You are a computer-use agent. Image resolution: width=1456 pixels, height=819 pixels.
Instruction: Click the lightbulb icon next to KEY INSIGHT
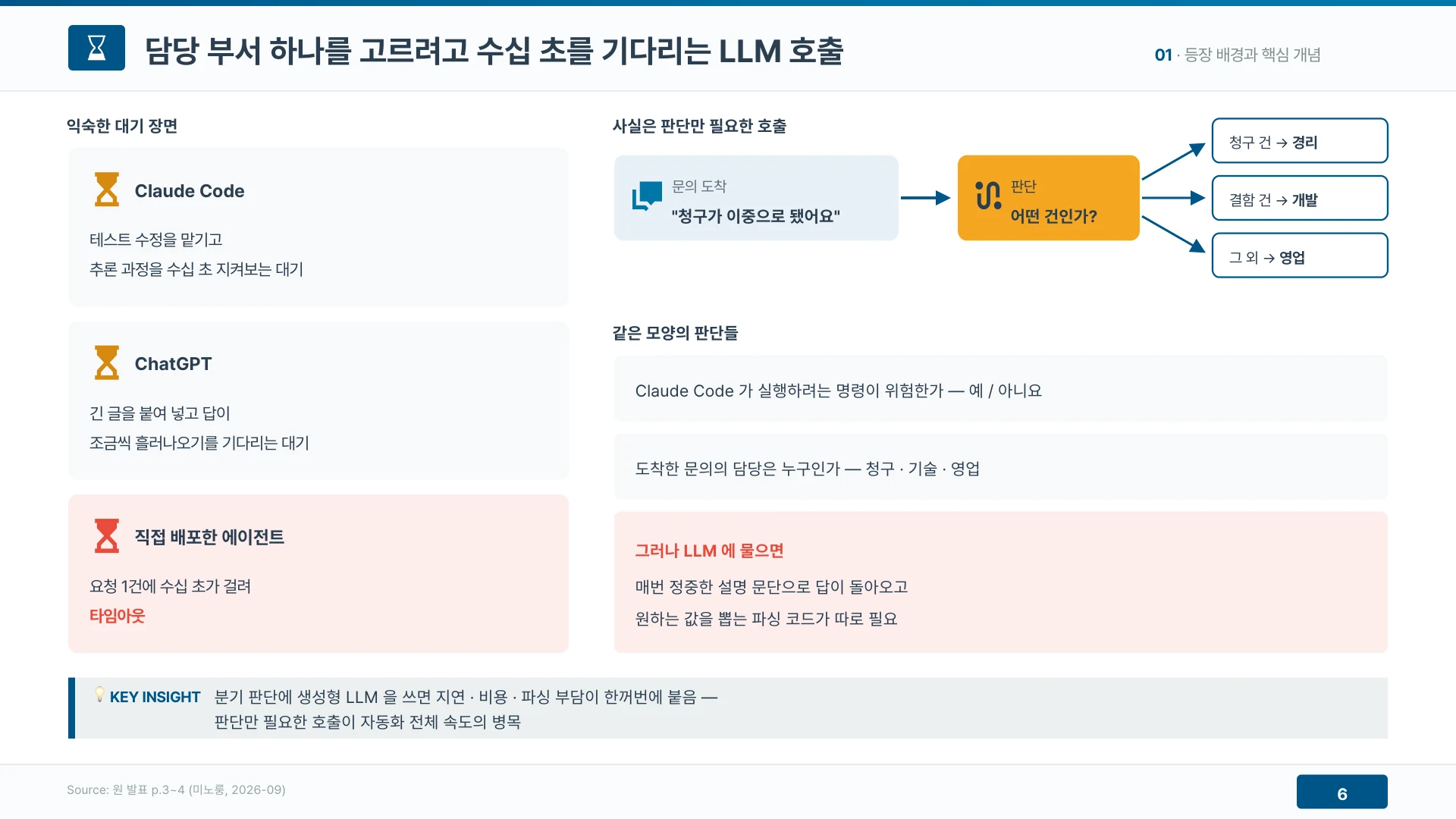pyautogui.click(x=99, y=694)
